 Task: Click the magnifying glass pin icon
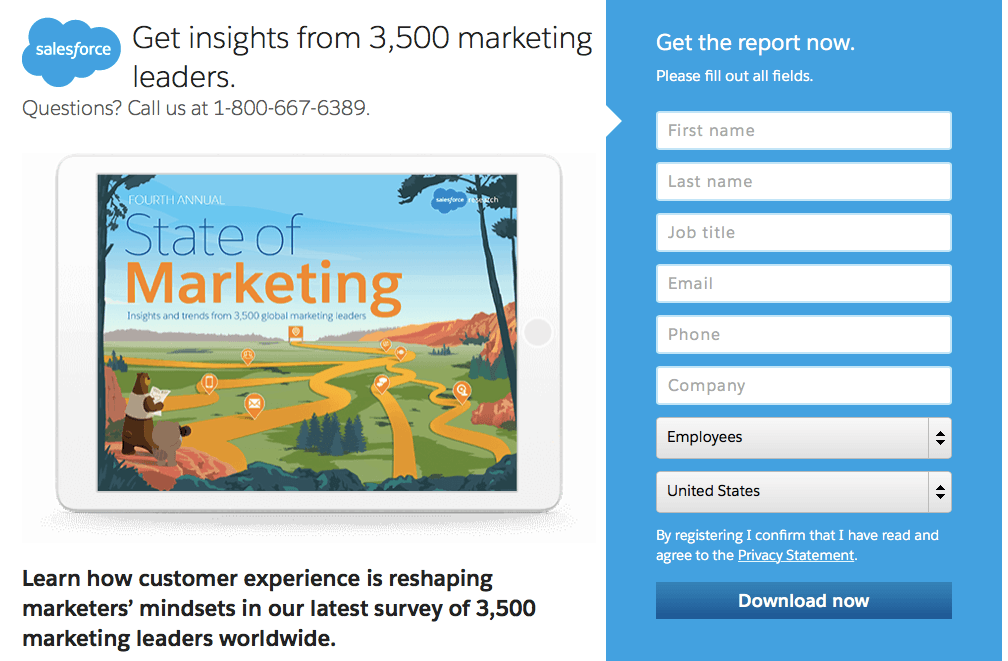point(460,391)
